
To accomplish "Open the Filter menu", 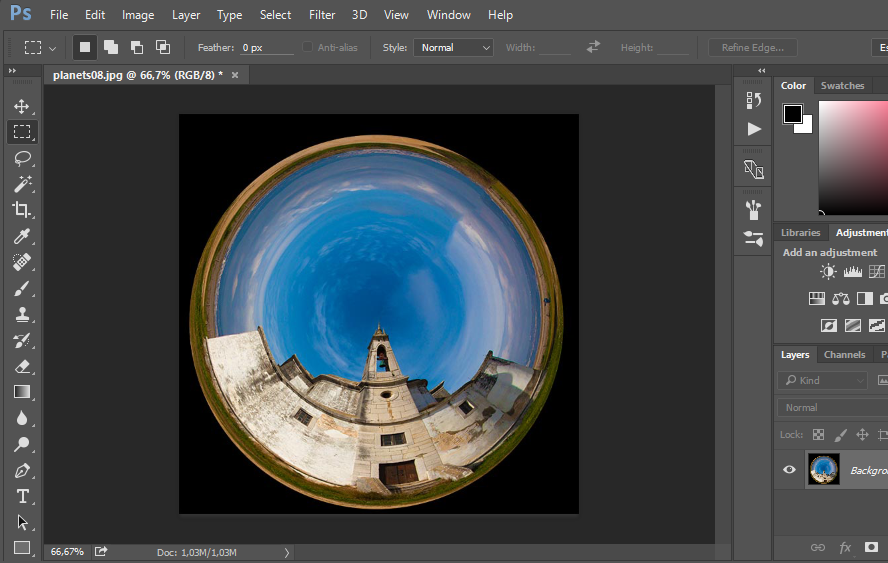I will pos(322,15).
